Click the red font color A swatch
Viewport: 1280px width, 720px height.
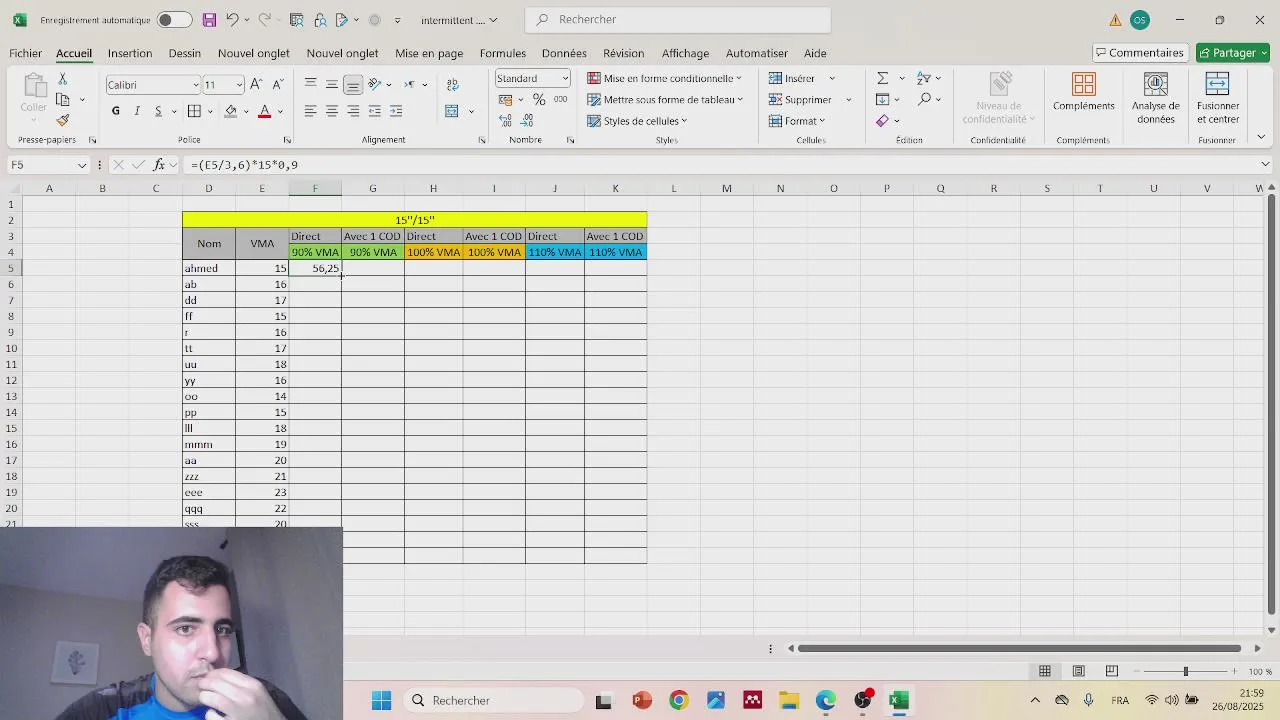(x=265, y=111)
